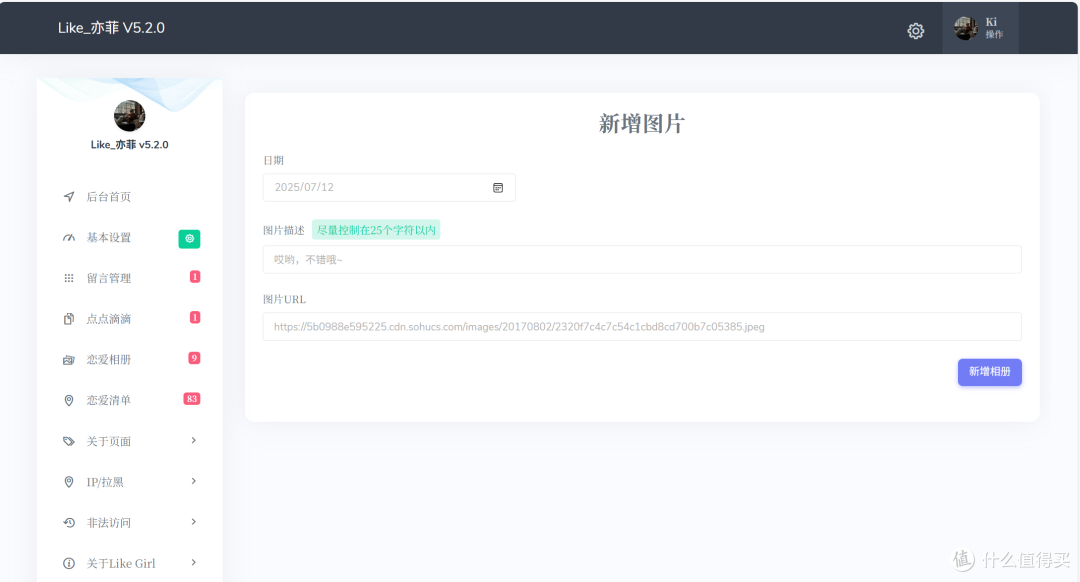Click the 基本设置 gauge icon

click(x=69, y=238)
